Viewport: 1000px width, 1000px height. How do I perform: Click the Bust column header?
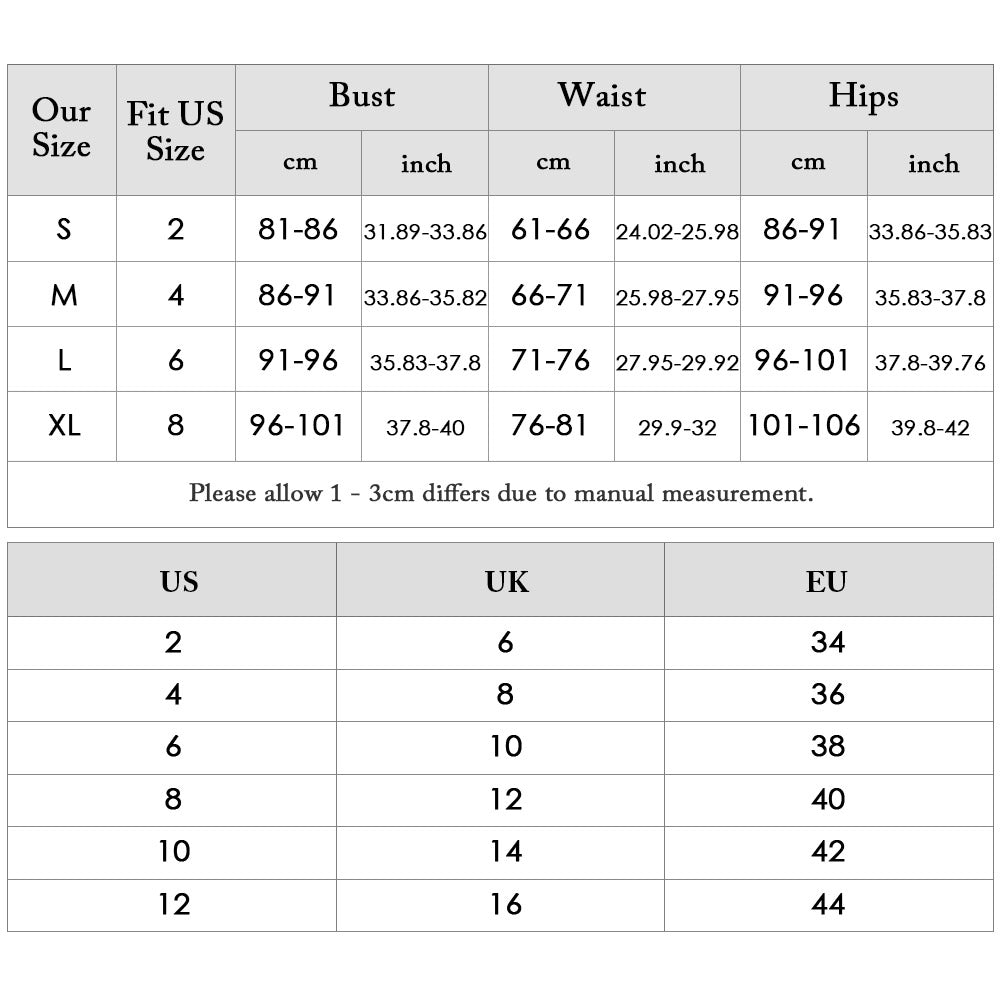[361, 96]
